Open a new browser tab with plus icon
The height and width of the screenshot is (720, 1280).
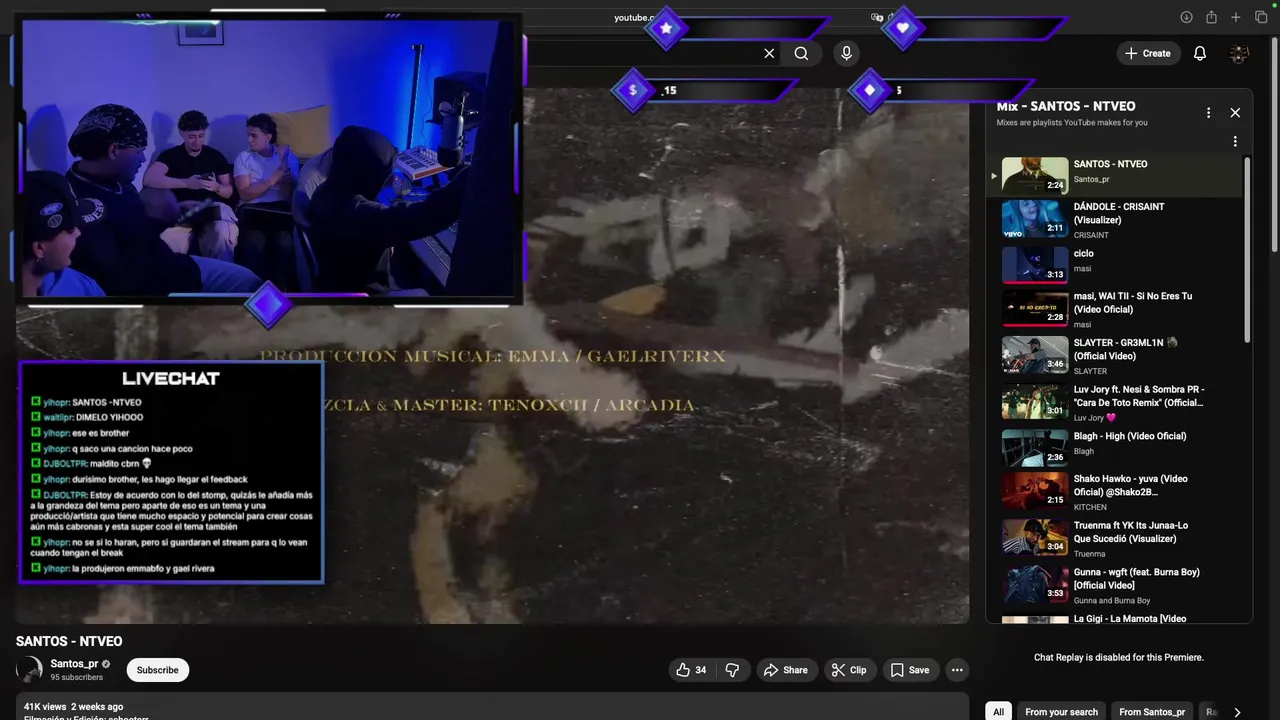click(x=1236, y=17)
